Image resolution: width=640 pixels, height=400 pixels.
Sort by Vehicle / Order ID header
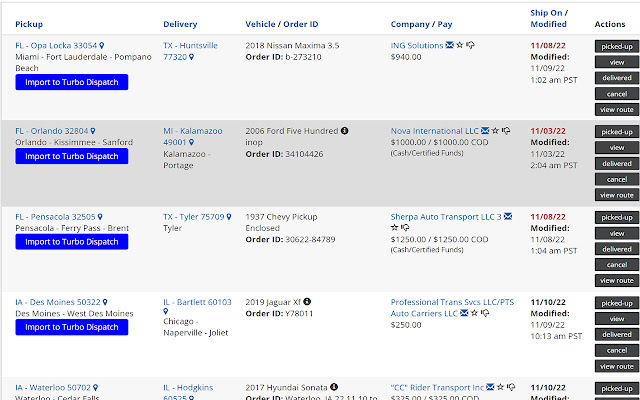282,24
